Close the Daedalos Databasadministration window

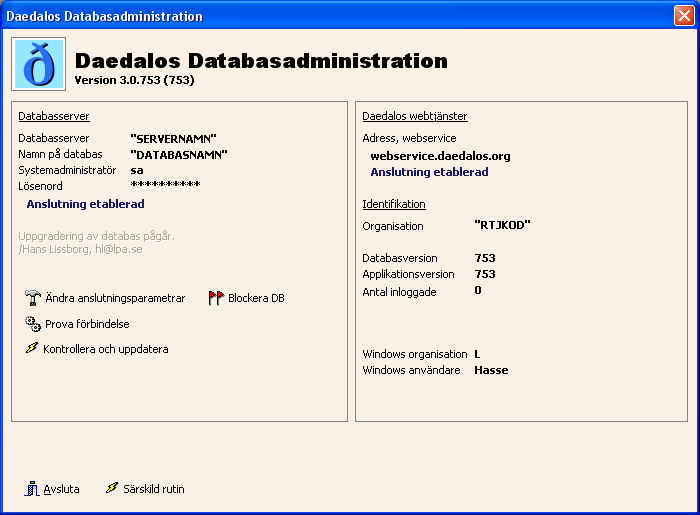coord(684,16)
